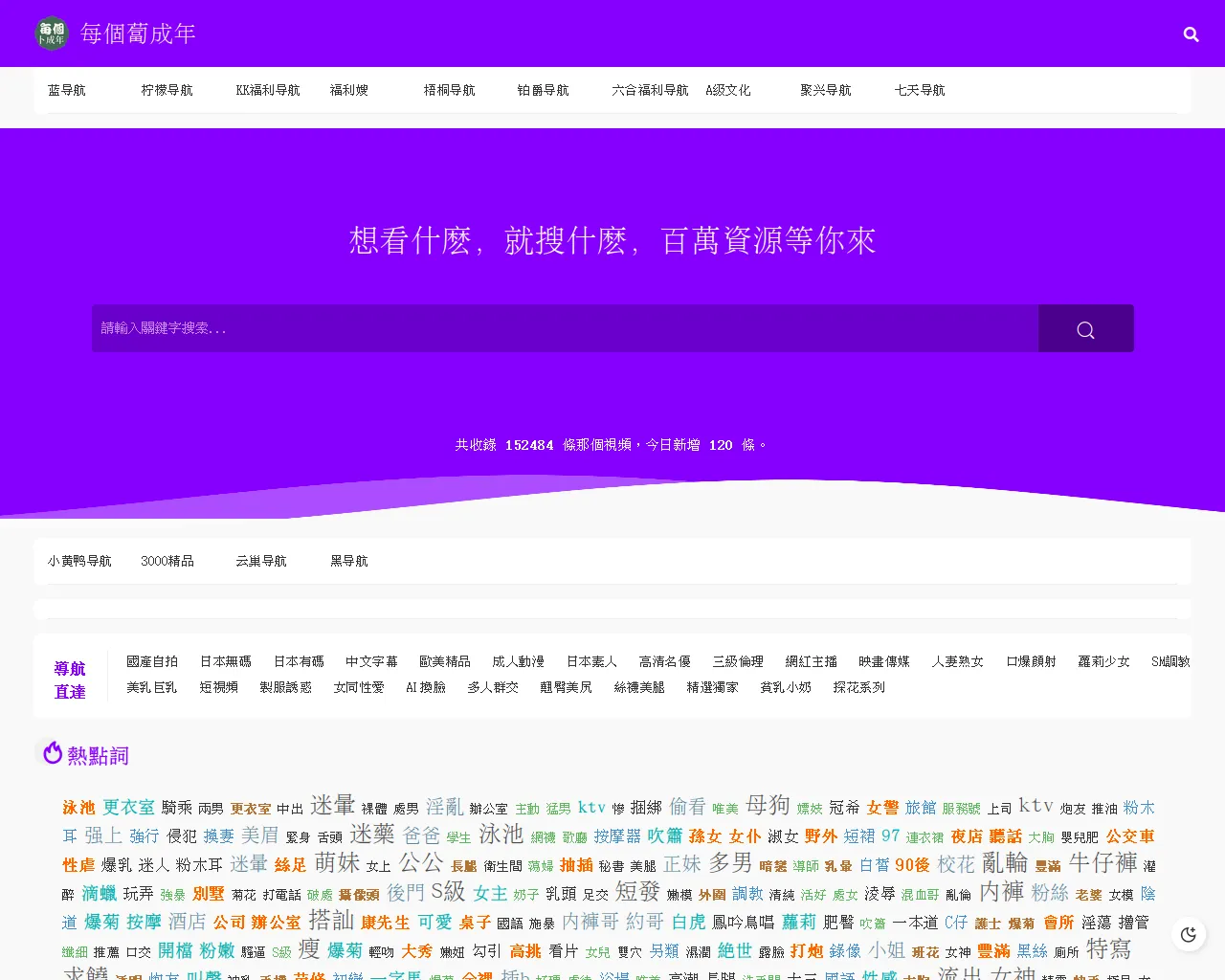Open the 精選獨家 category
This screenshot has height=980, width=1225.
[712, 687]
